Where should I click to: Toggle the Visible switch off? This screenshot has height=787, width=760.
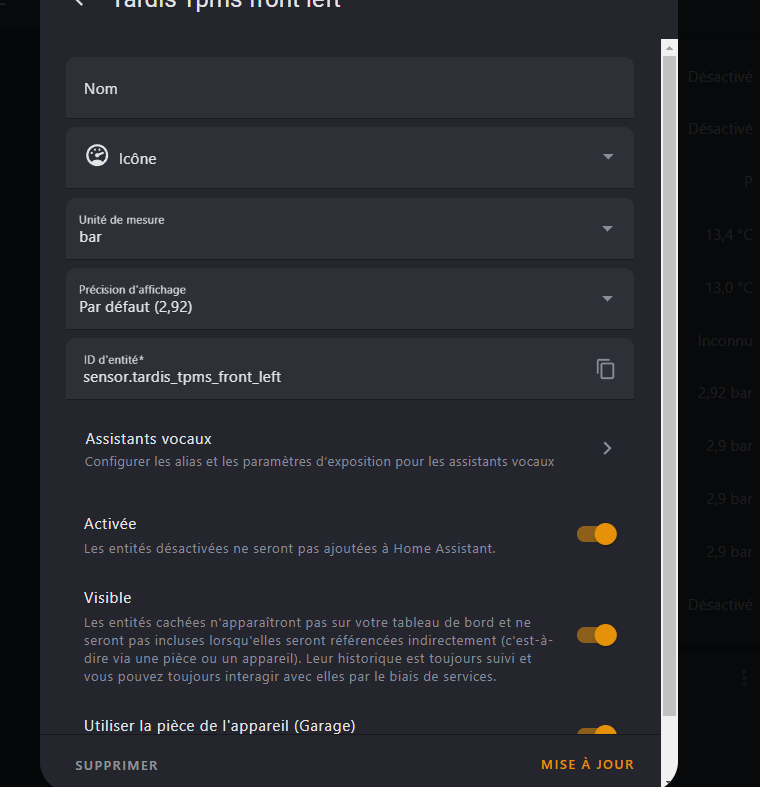tap(597, 634)
